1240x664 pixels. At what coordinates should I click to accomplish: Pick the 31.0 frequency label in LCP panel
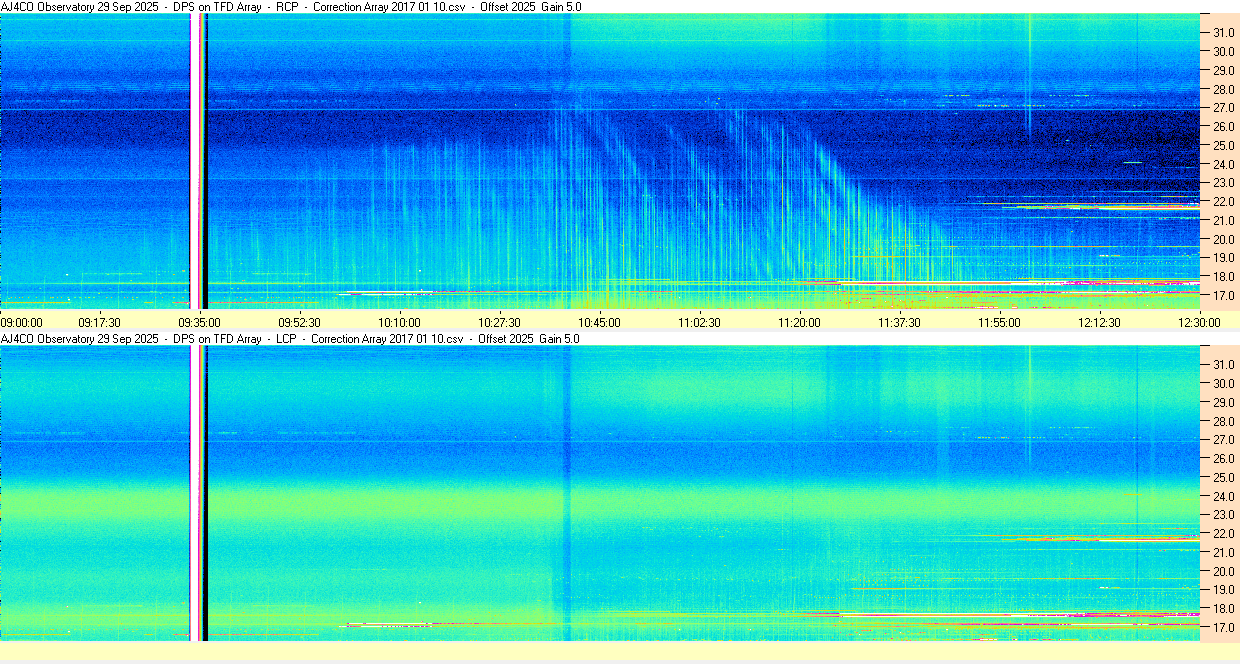[x=1223, y=365]
